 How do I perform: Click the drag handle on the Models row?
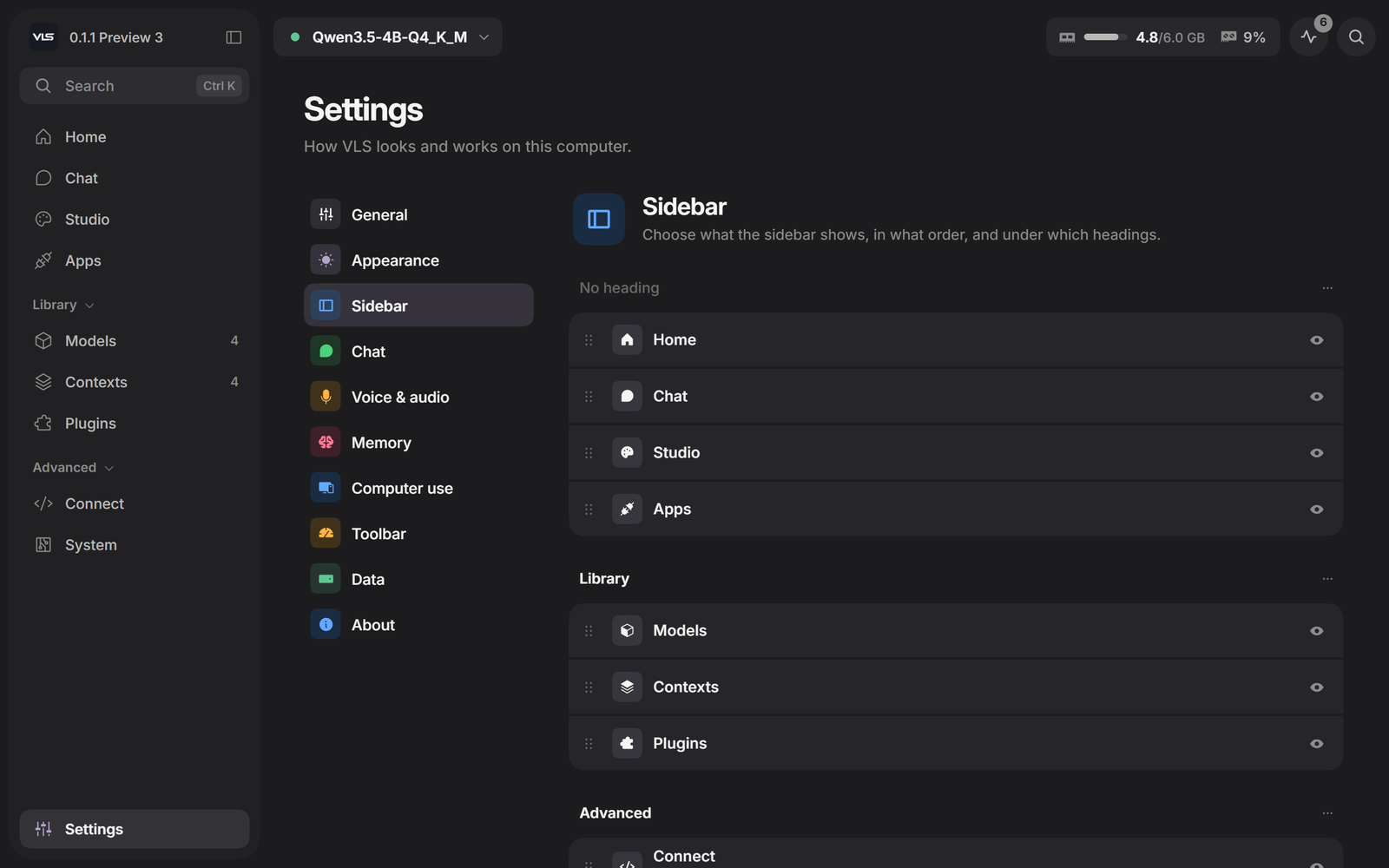(x=589, y=631)
